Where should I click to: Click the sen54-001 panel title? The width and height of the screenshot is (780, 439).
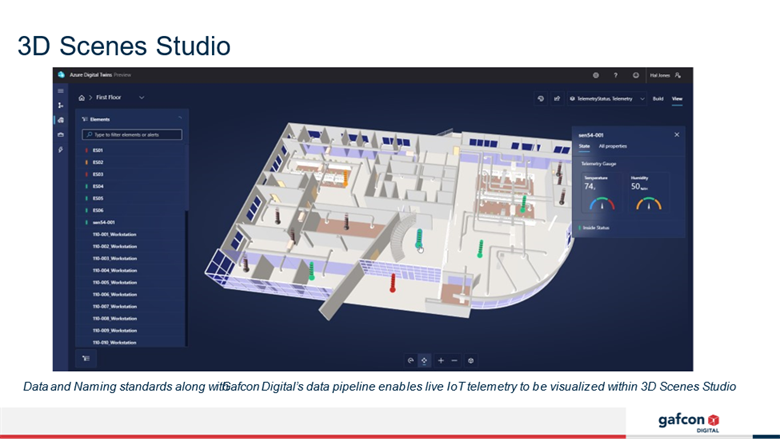(x=591, y=135)
